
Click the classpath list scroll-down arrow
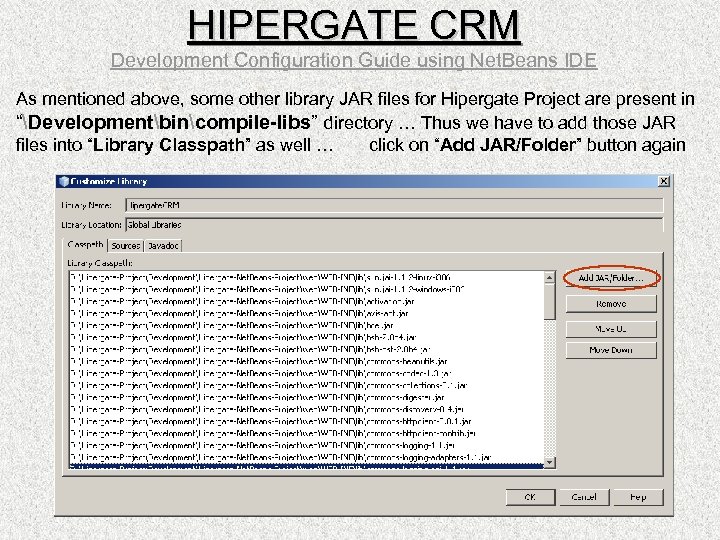coord(550,462)
